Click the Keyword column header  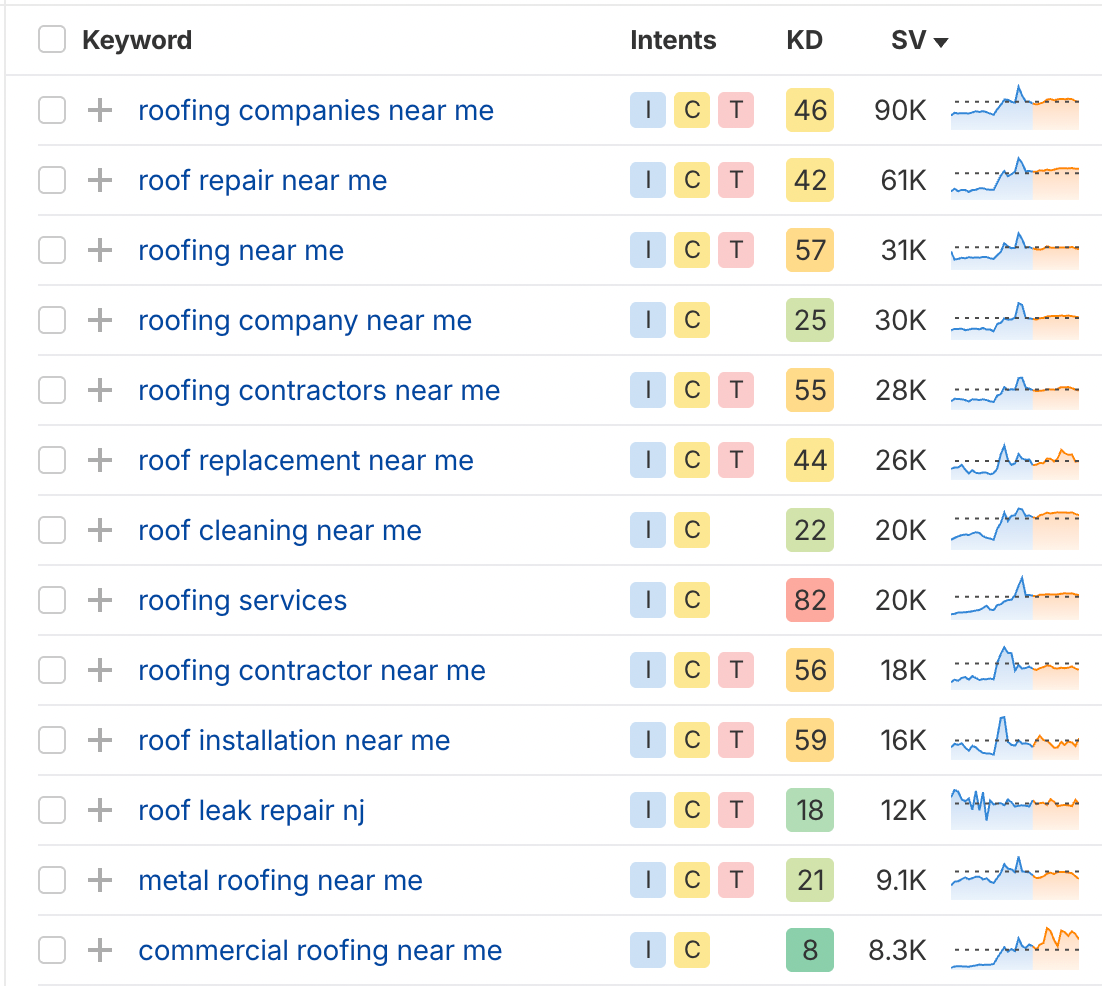[x=139, y=40]
